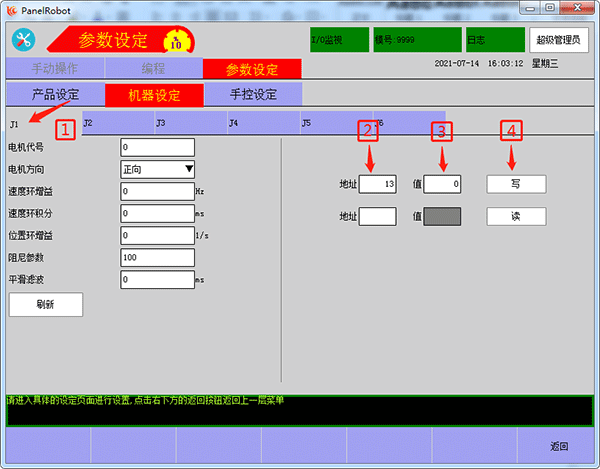Click the PanelRobot title bar logo
Image resolution: width=600 pixels, height=469 pixels.
[x=12, y=8]
